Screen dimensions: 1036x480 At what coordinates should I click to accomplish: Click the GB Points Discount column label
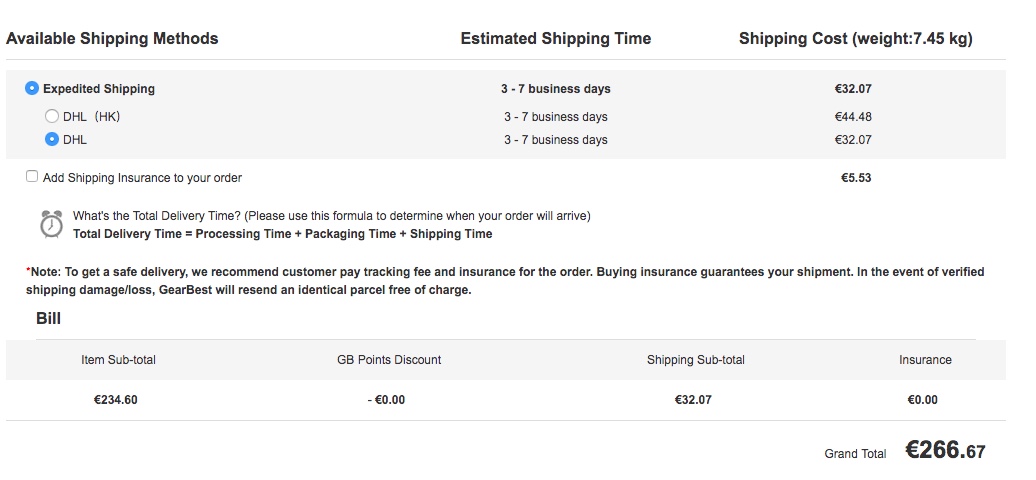pos(388,360)
